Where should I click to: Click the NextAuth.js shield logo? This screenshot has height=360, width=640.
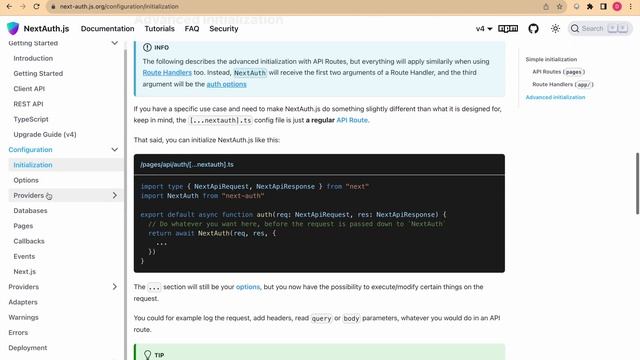13,28
